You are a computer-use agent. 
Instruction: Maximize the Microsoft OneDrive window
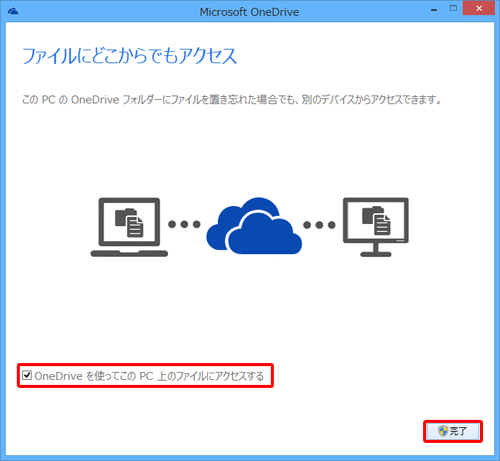(x=453, y=8)
